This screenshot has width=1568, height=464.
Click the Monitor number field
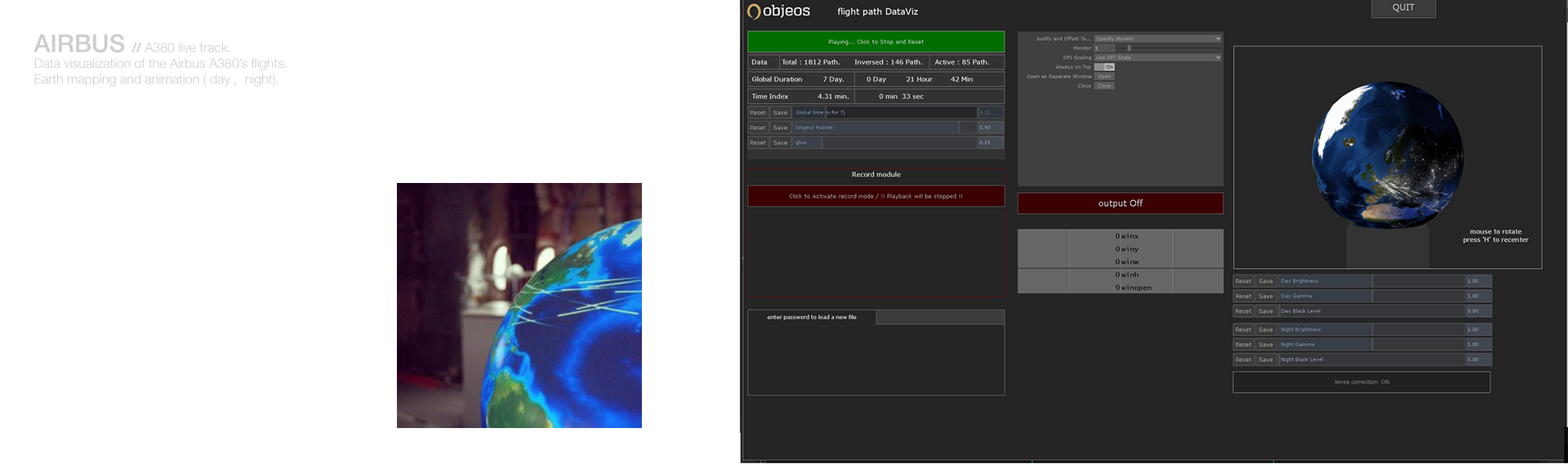1103,48
